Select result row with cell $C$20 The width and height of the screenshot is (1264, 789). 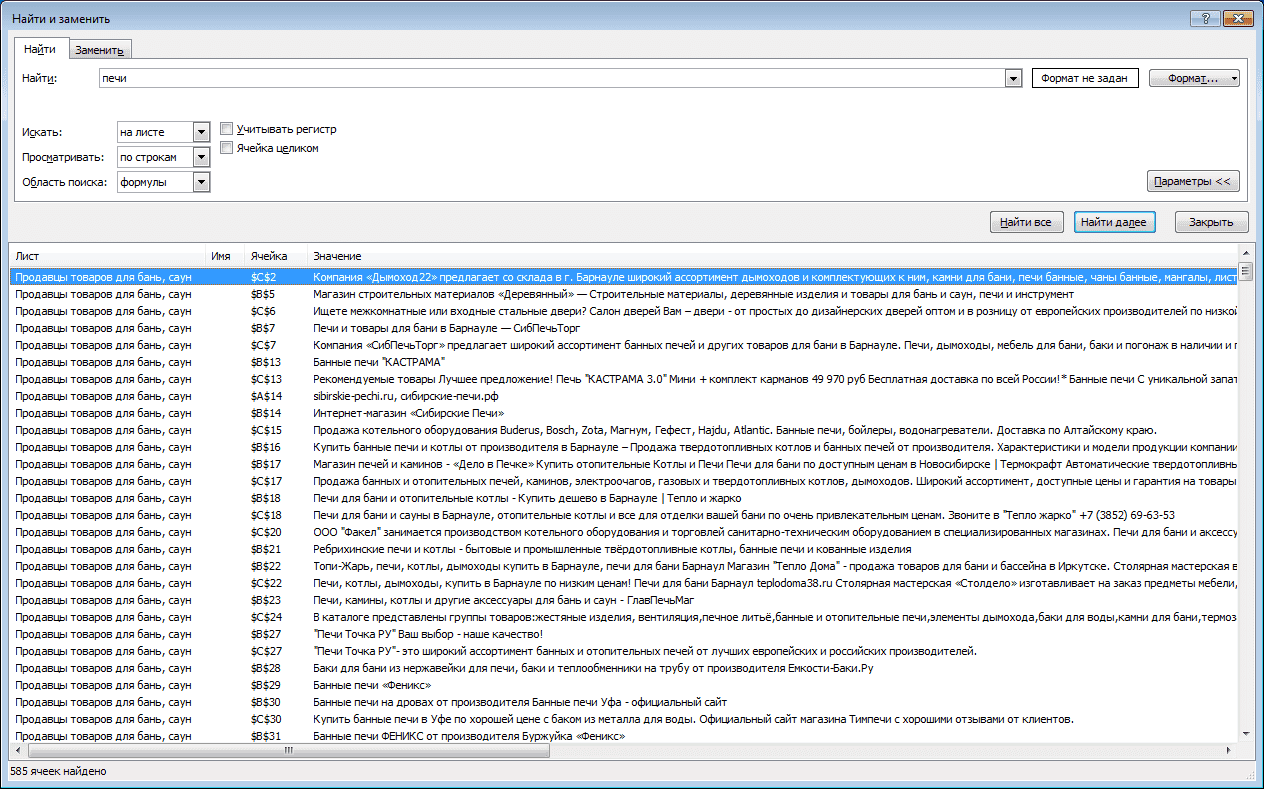click(x=624, y=532)
